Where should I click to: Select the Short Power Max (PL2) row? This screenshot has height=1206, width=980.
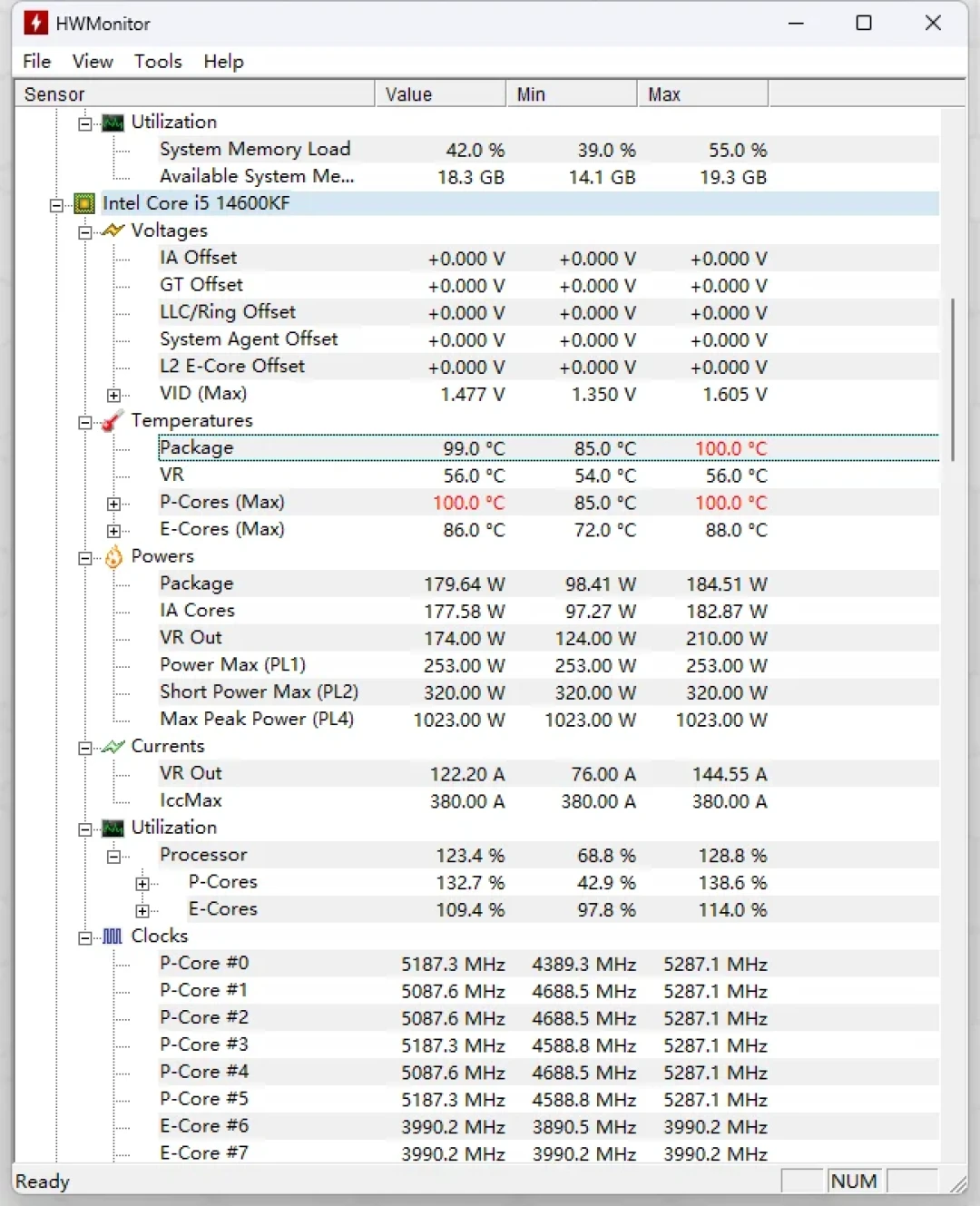549,692
